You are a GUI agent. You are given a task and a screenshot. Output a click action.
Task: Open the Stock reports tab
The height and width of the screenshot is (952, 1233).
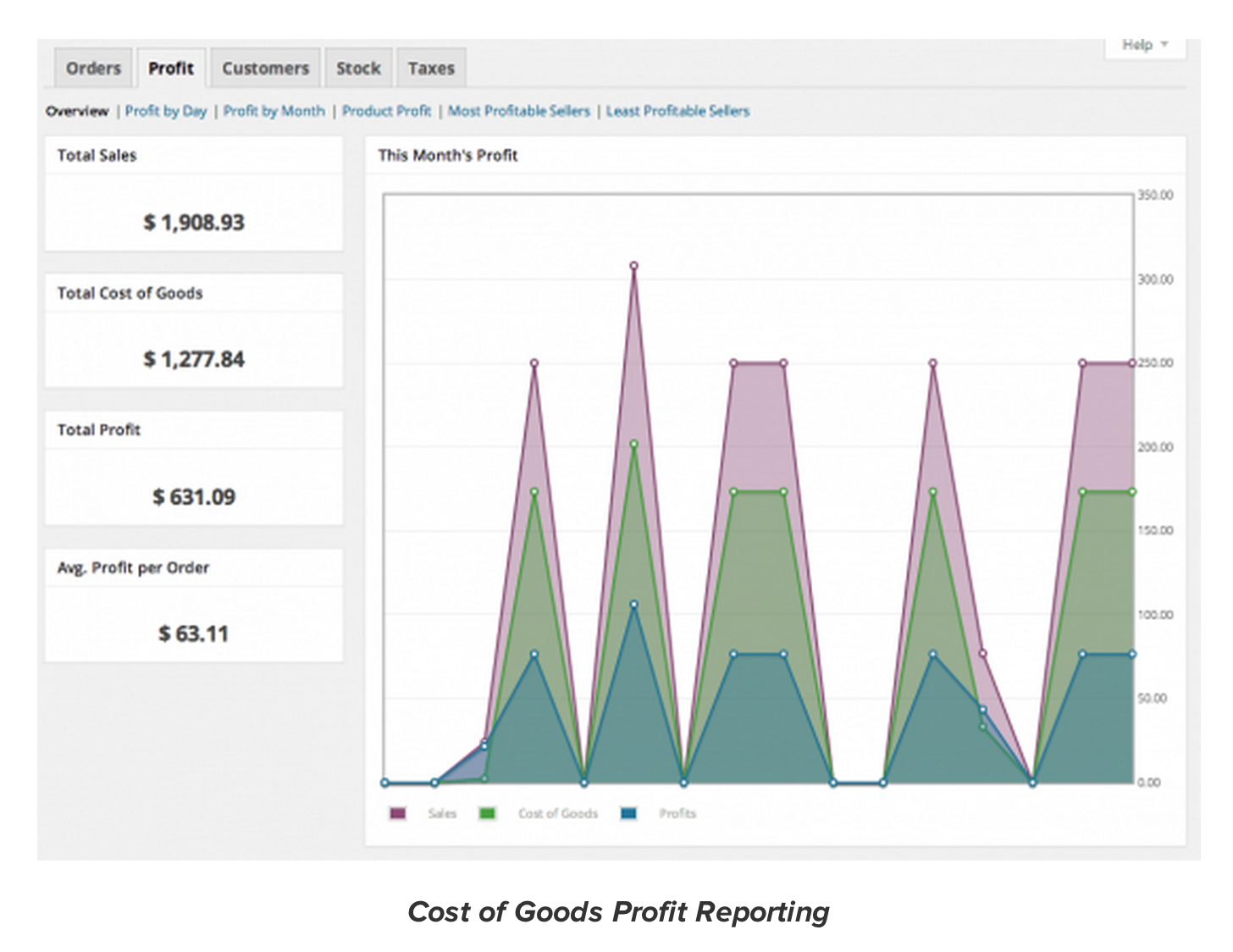pyautogui.click(x=358, y=69)
